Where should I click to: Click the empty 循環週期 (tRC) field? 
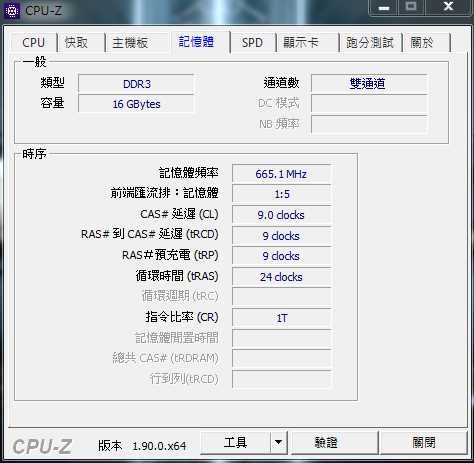pos(282,297)
